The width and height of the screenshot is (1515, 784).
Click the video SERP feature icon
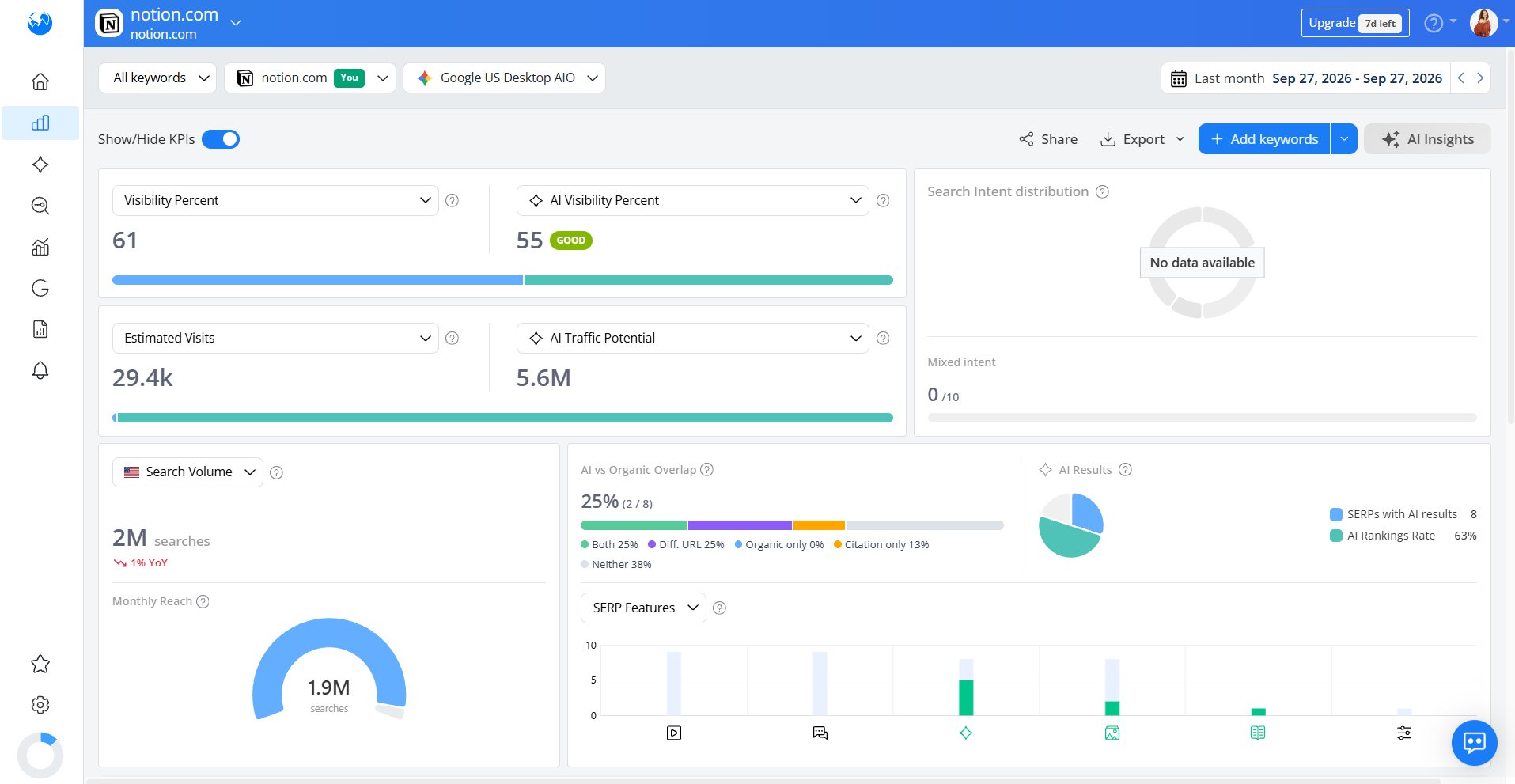click(674, 733)
